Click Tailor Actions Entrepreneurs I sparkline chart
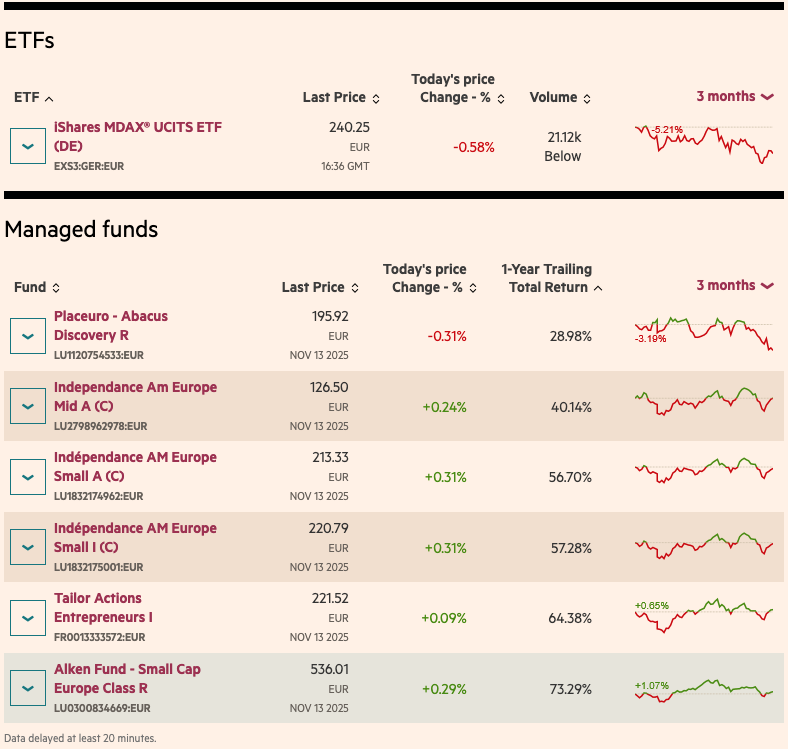 (x=703, y=615)
